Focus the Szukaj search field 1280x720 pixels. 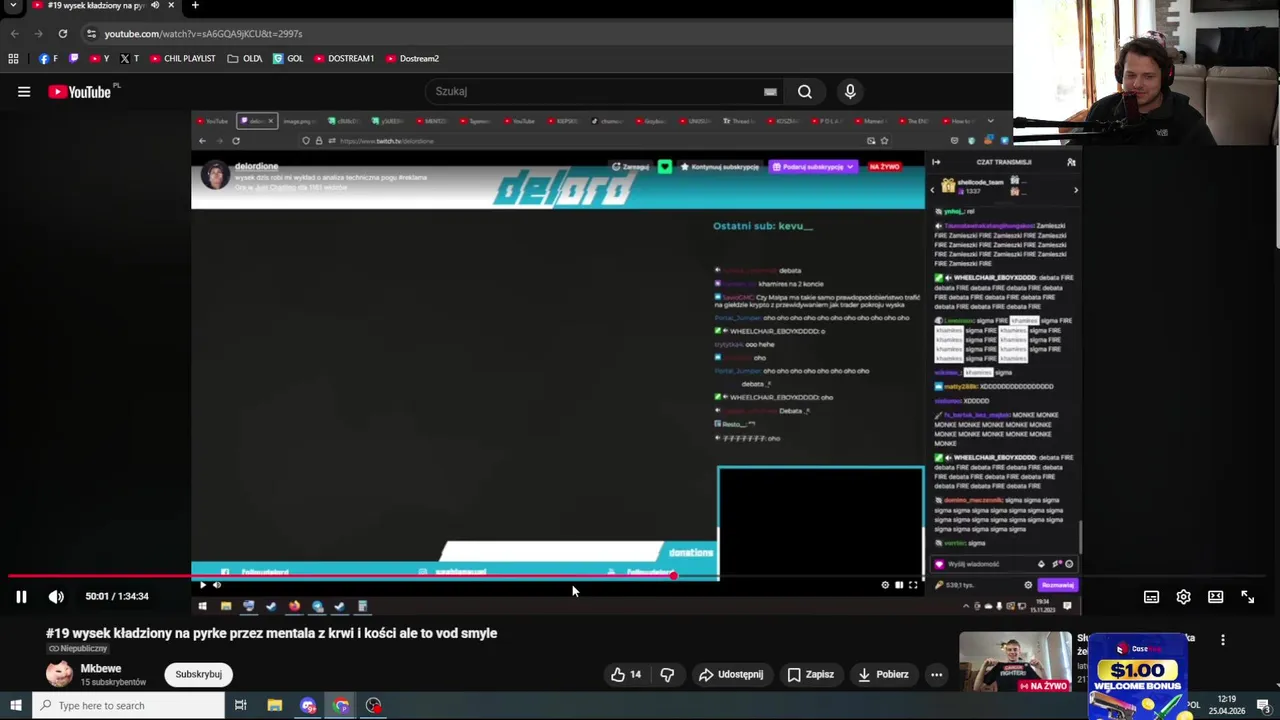click(x=595, y=91)
